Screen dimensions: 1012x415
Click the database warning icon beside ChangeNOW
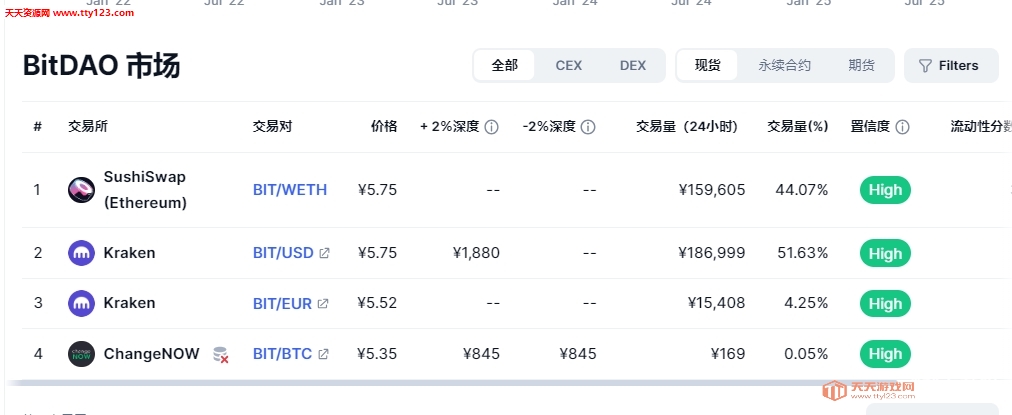pos(221,354)
